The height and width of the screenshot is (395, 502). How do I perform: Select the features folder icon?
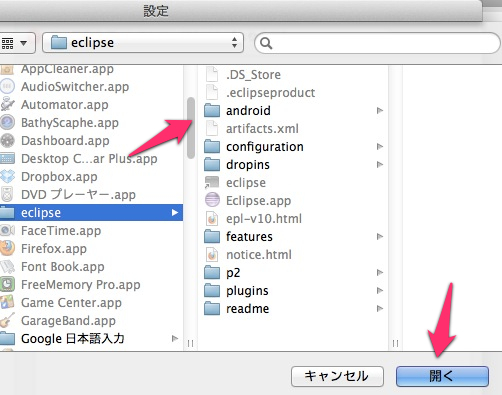(212, 237)
